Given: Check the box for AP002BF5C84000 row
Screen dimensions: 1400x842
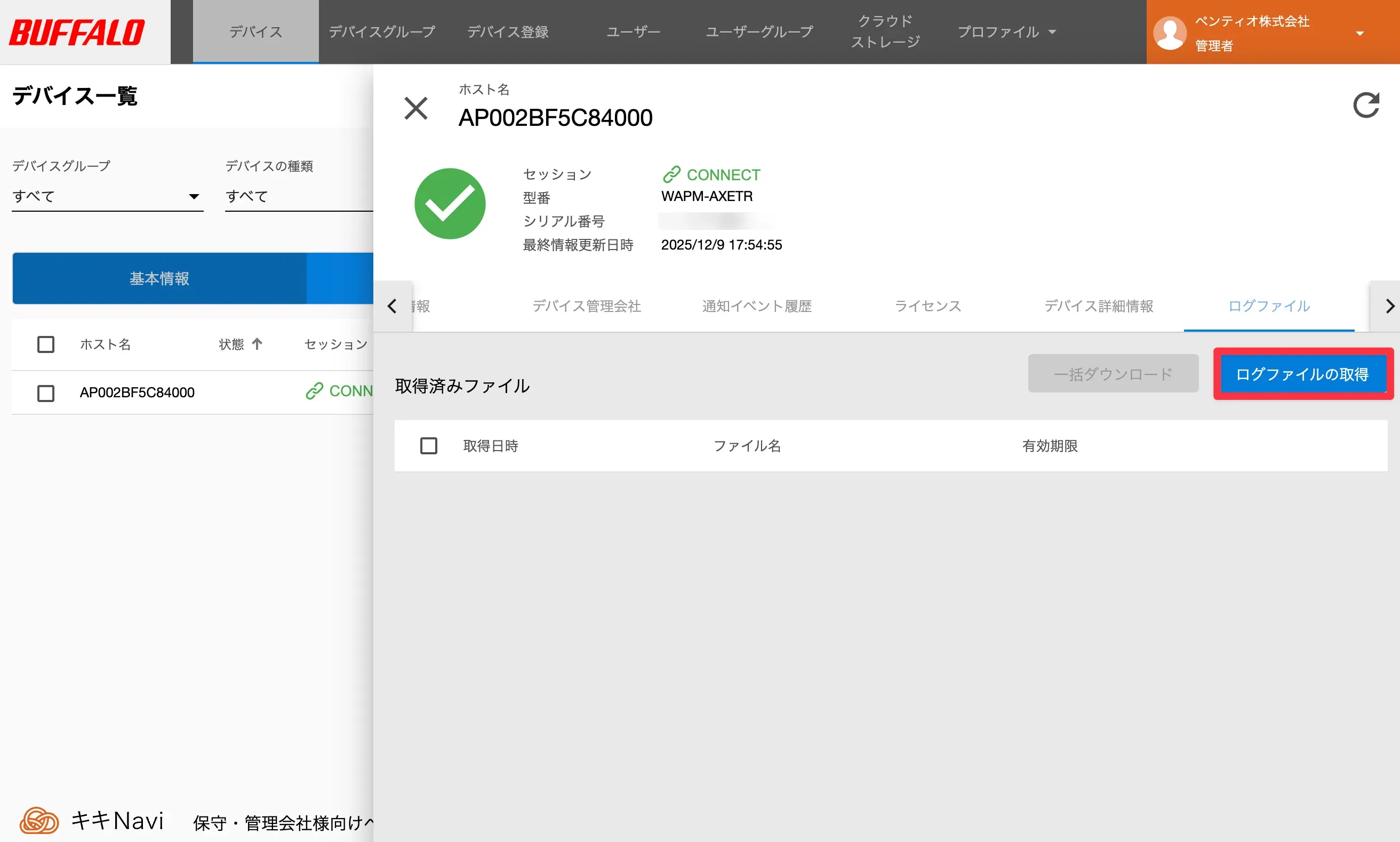Looking at the screenshot, I should point(46,392).
